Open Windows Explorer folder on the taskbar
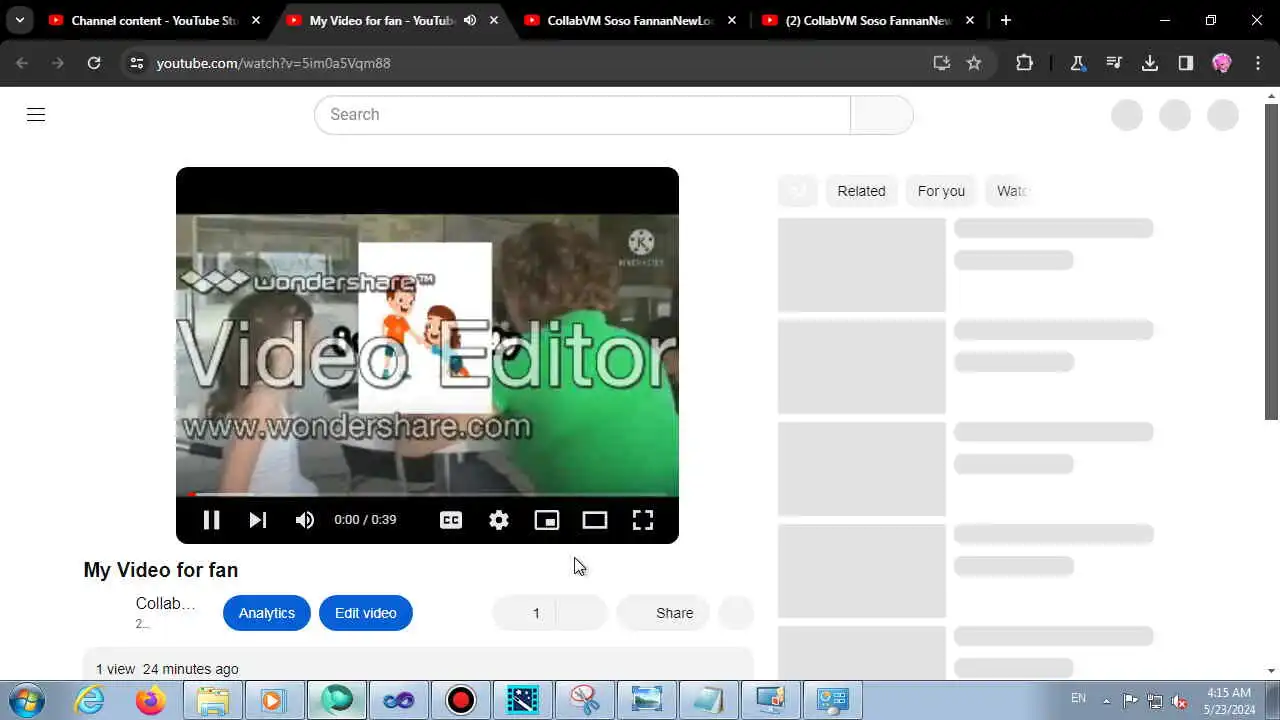 213,700
